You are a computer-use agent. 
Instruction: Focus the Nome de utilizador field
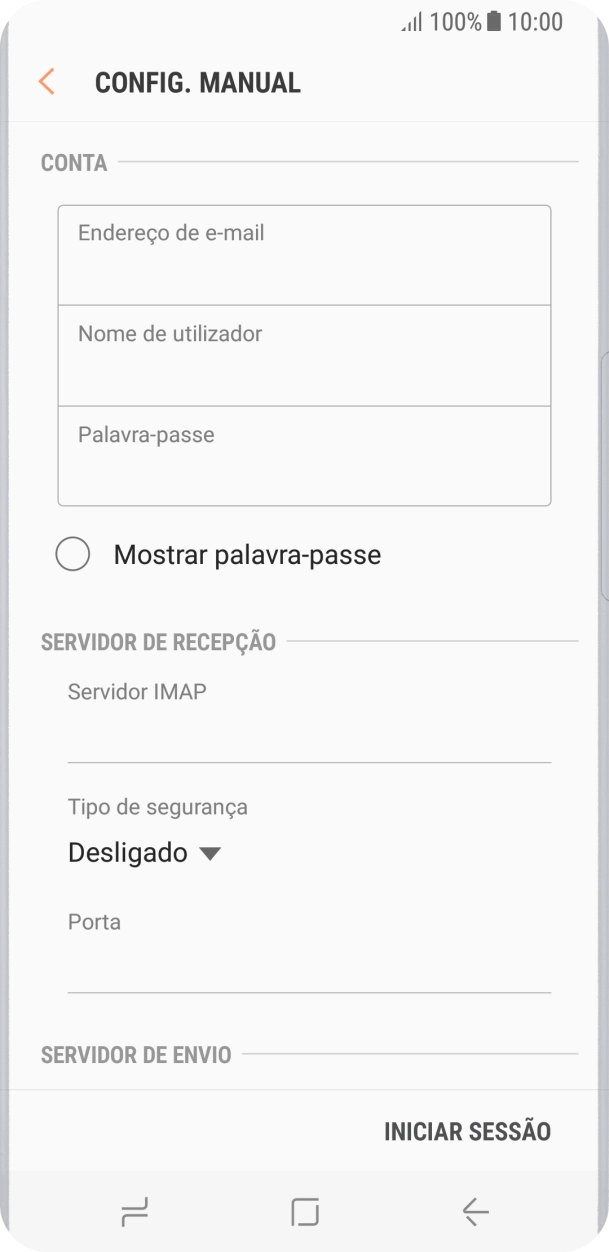coord(304,355)
